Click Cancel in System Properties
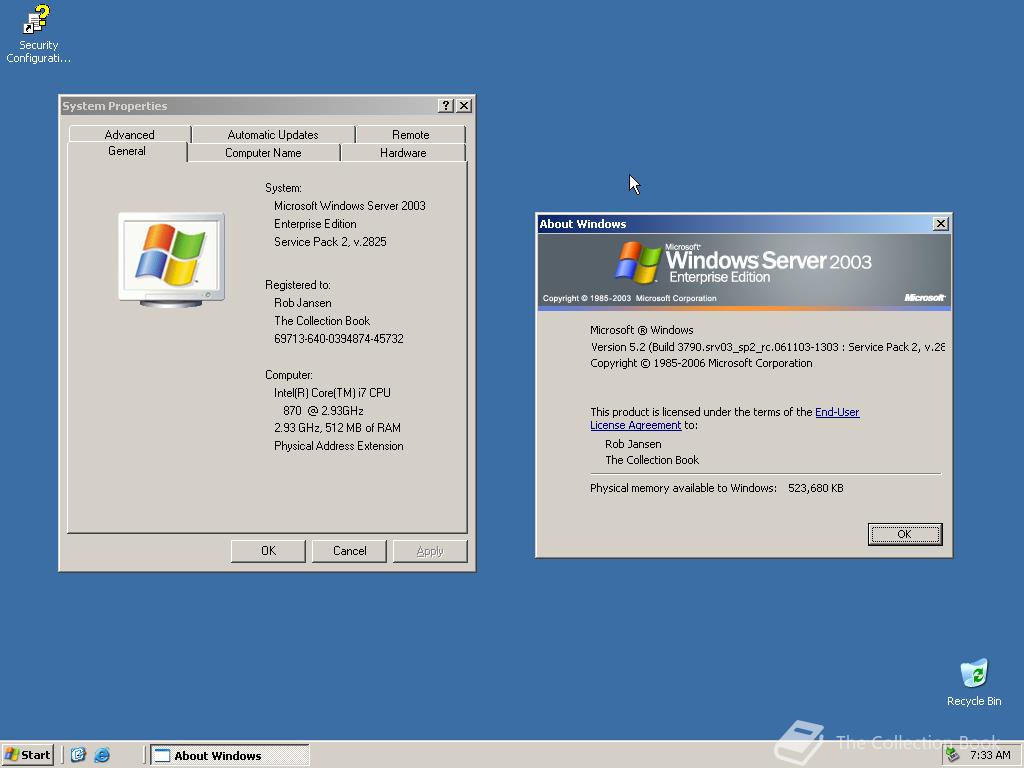Image resolution: width=1024 pixels, height=768 pixels. pyautogui.click(x=349, y=551)
